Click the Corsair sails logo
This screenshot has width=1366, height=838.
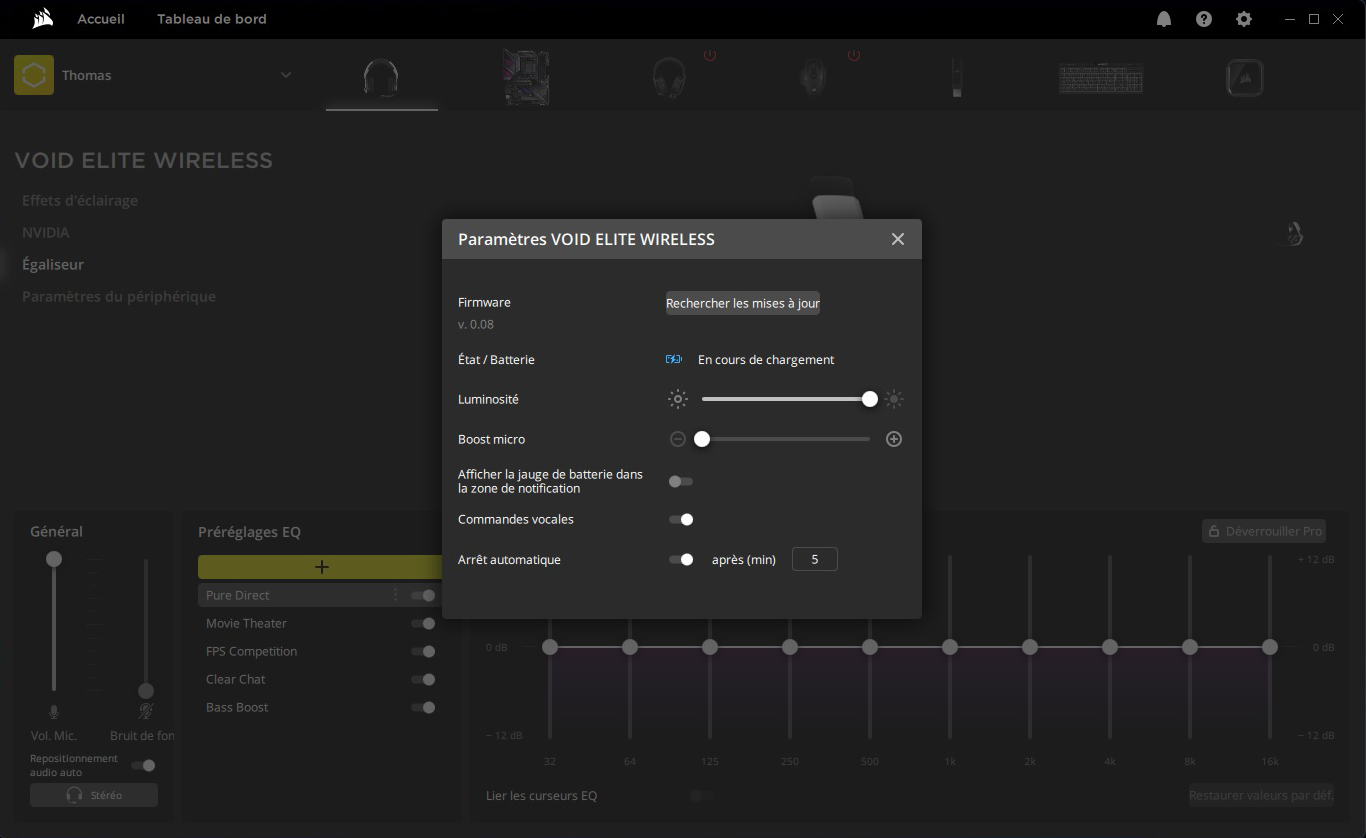tap(42, 18)
